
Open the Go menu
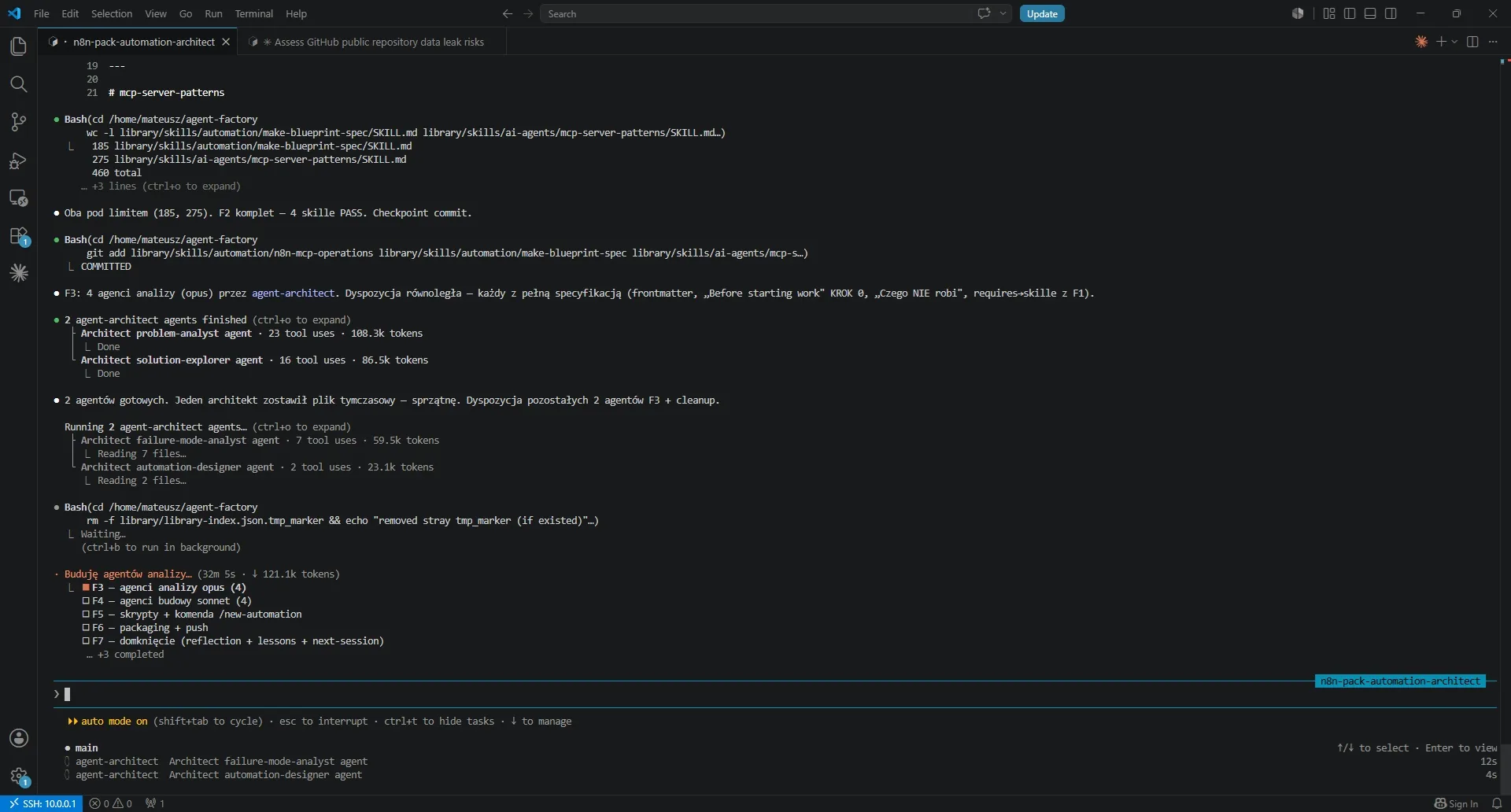186,13
